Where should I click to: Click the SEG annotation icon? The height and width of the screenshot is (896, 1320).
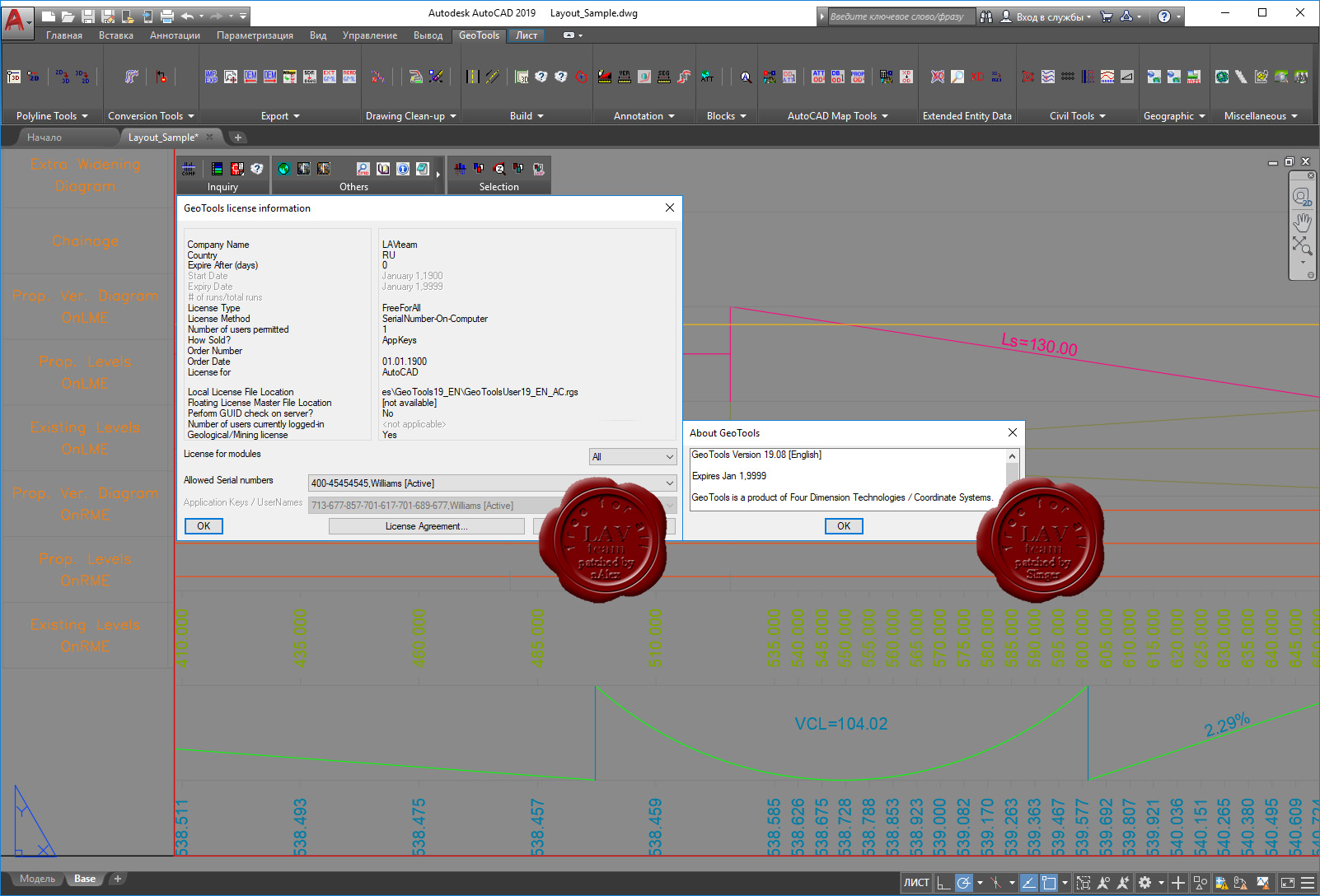pyautogui.click(x=664, y=77)
